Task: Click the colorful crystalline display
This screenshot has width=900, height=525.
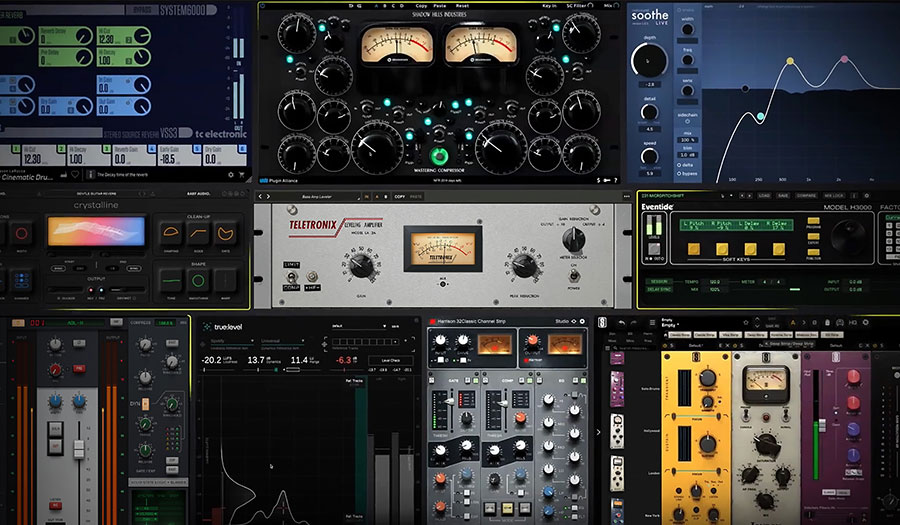Action: 96,231
